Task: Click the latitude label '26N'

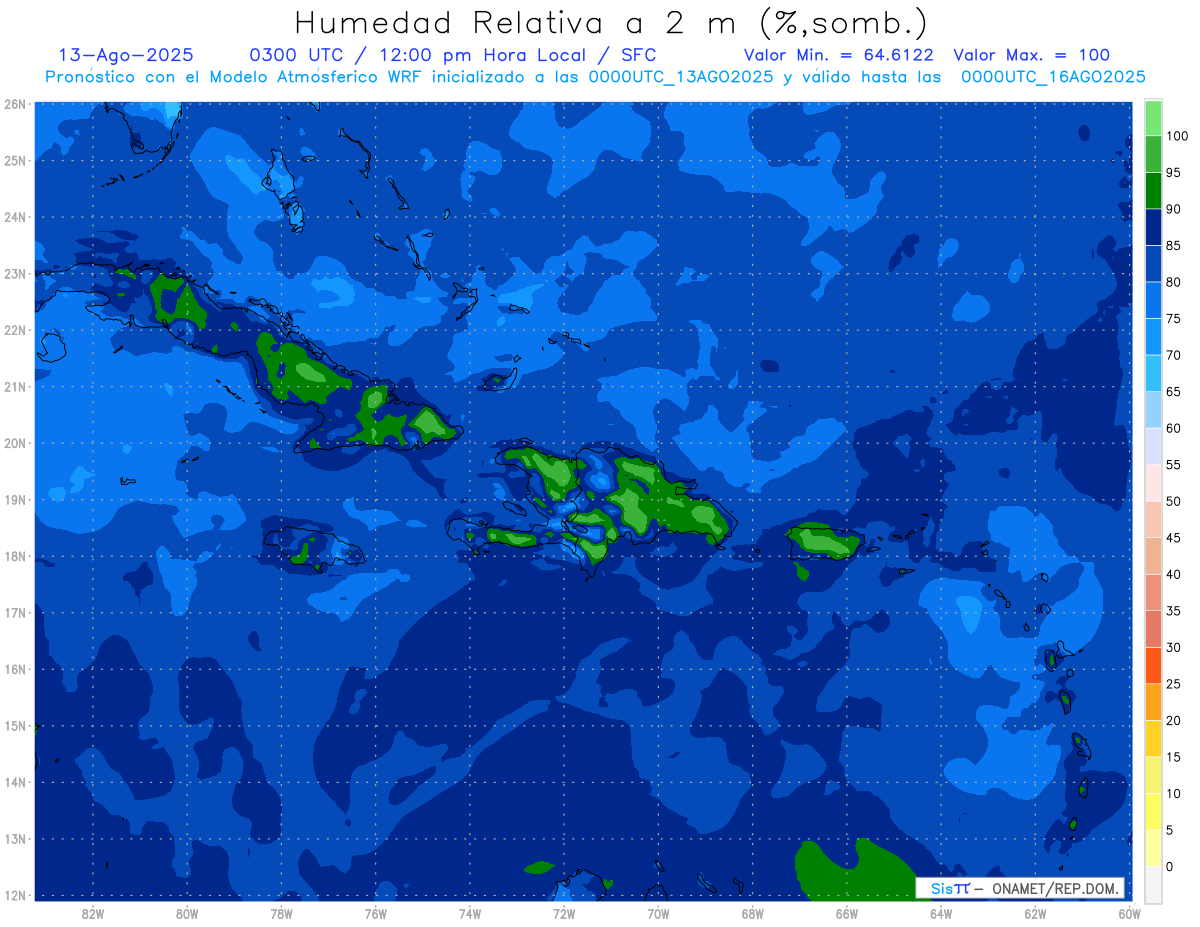Action: pyautogui.click(x=15, y=104)
